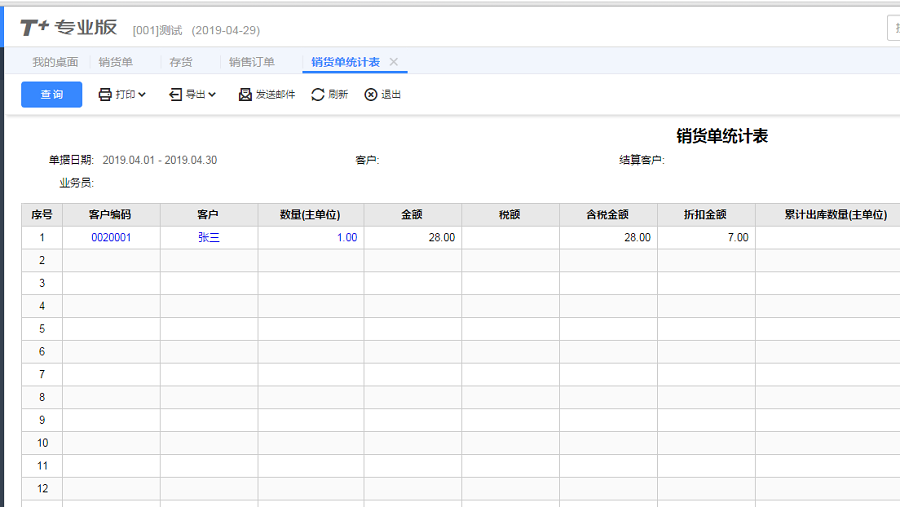This screenshot has width=900, height=507.
Task: Close the 销货单统计表 tab
Action: [x=394, y=62]
